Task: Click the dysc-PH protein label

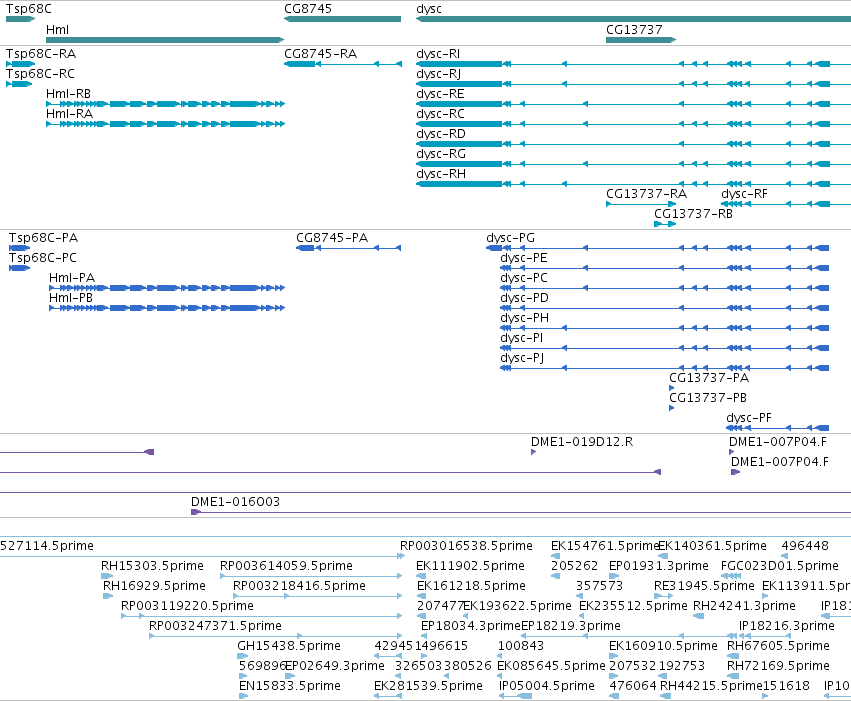Action: [x=524, y=318]
